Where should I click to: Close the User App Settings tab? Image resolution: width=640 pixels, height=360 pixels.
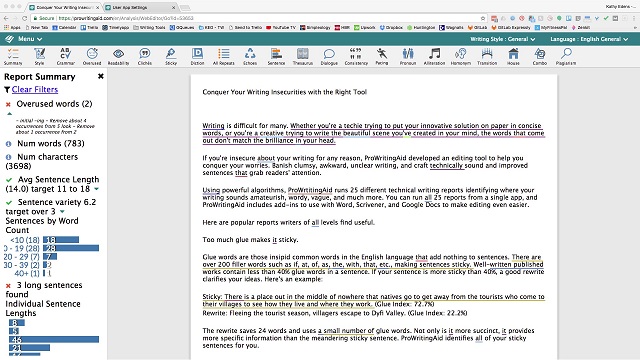pos(173,7)
